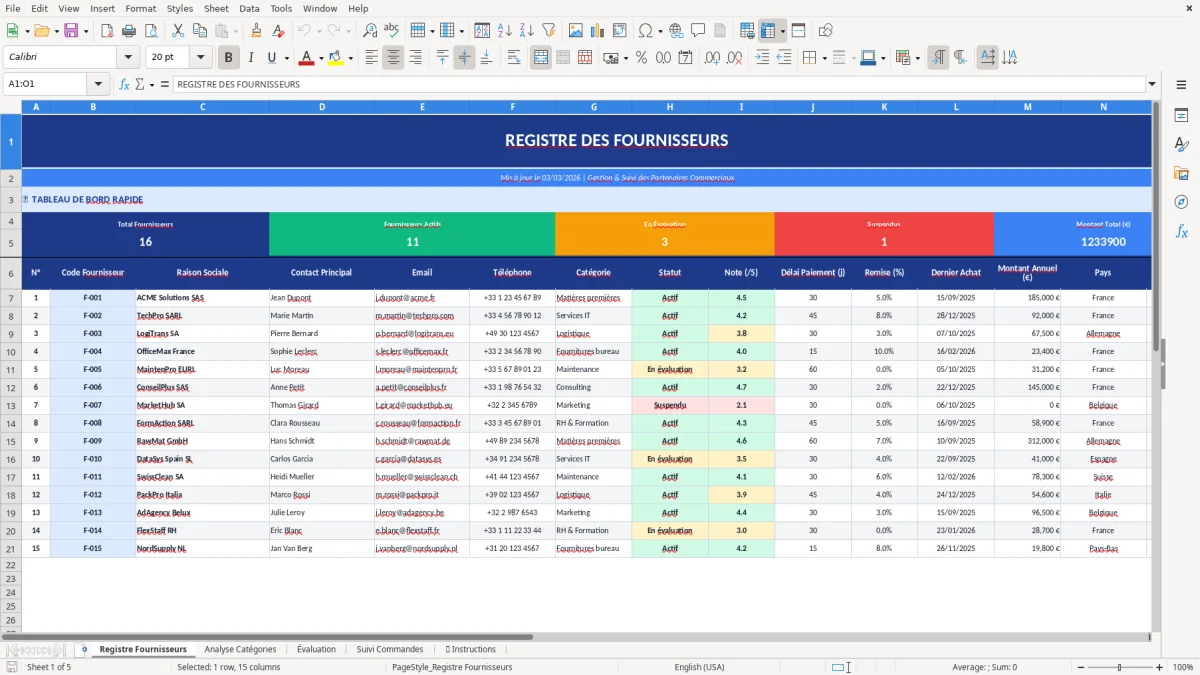Click English (USA) language in status bar
Viewport: 1200px width, 675px height.
700,667
